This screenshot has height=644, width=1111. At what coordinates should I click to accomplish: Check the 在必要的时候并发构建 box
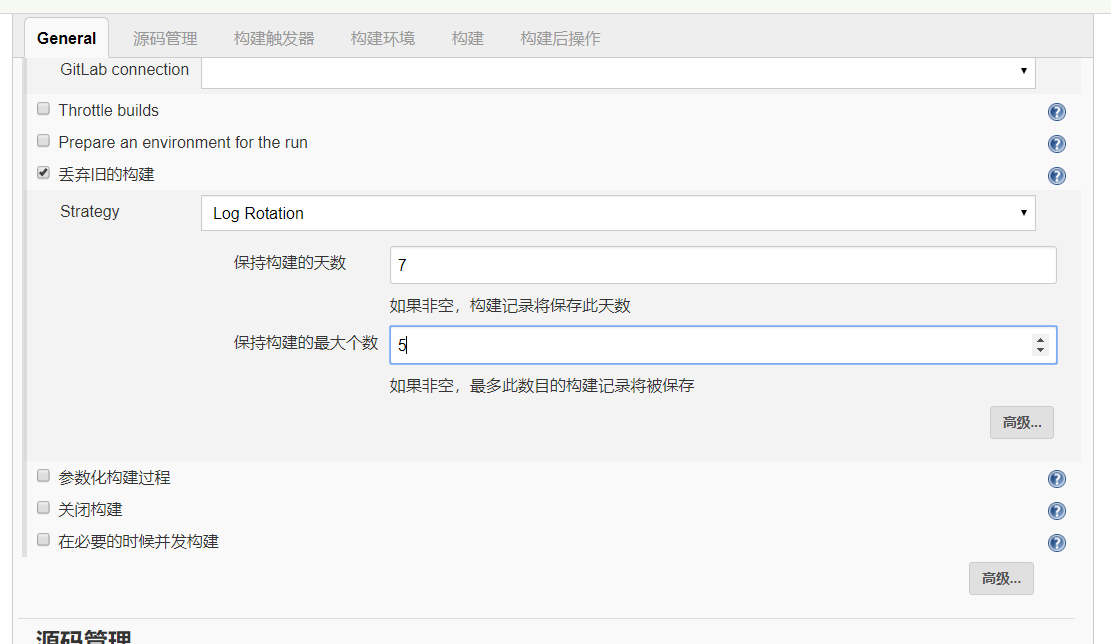coord(43,539)
